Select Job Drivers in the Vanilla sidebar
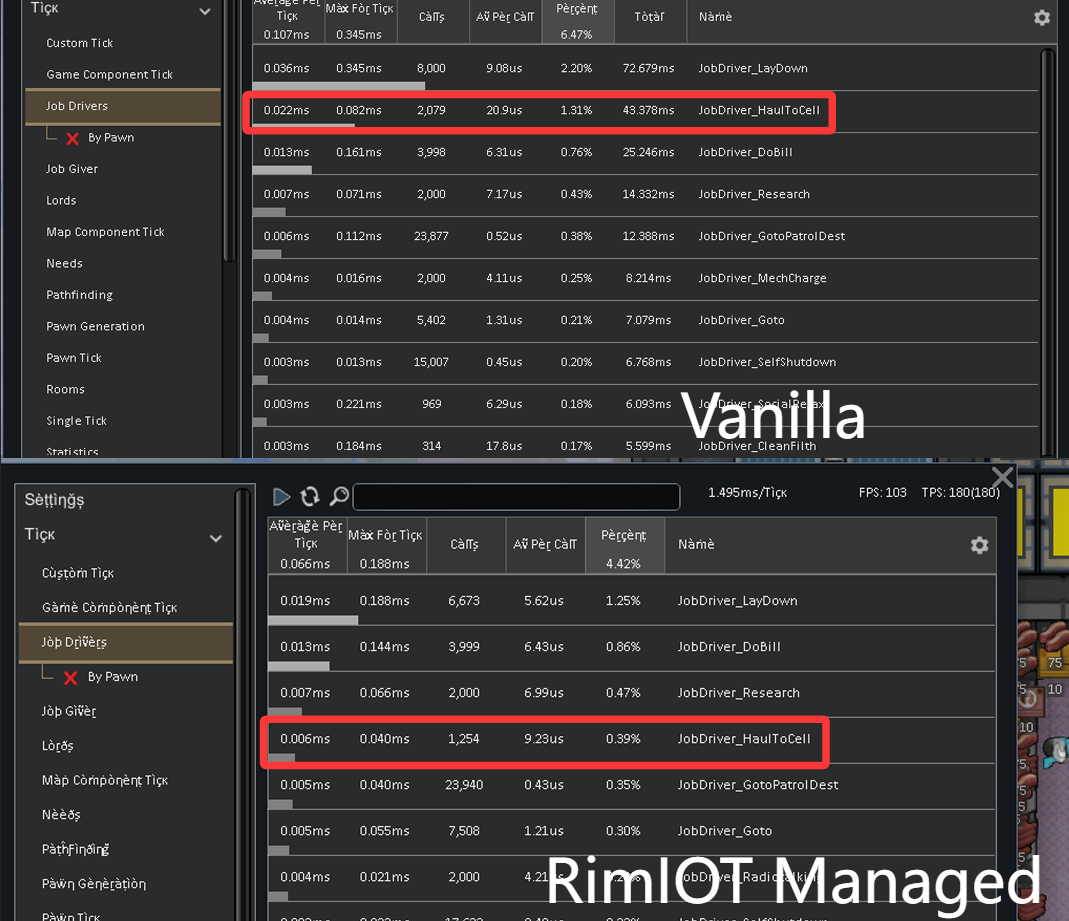This screenshot has width=1069, height=921. pos(123,106)
